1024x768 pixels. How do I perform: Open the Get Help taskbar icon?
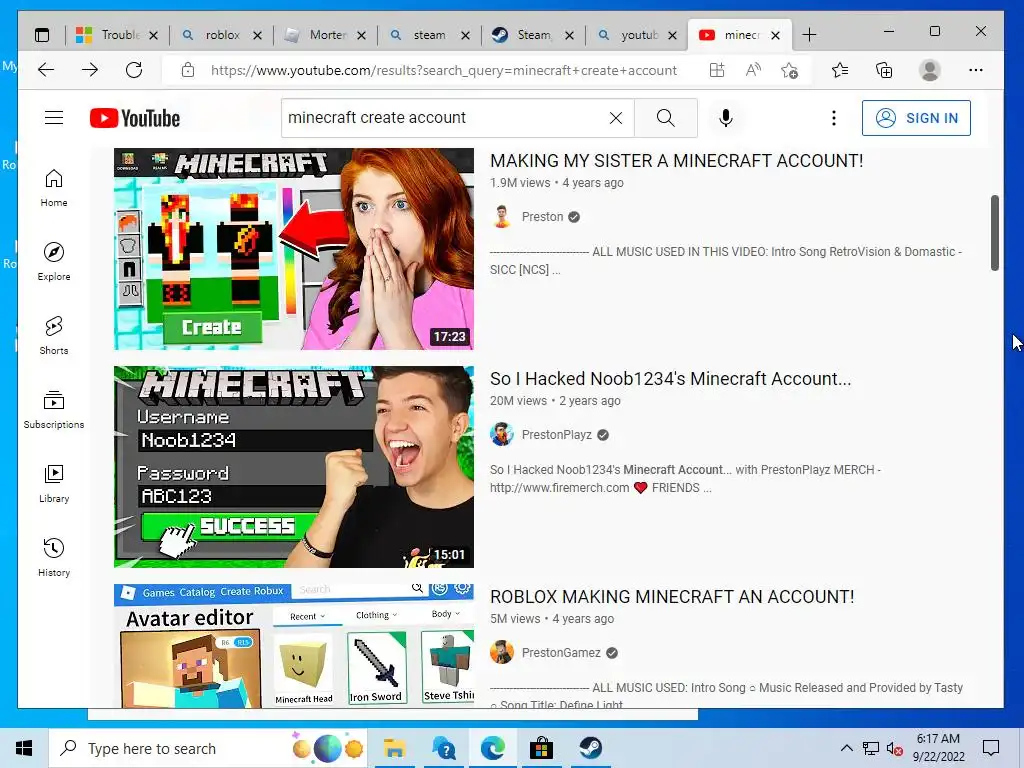(444, 748)
